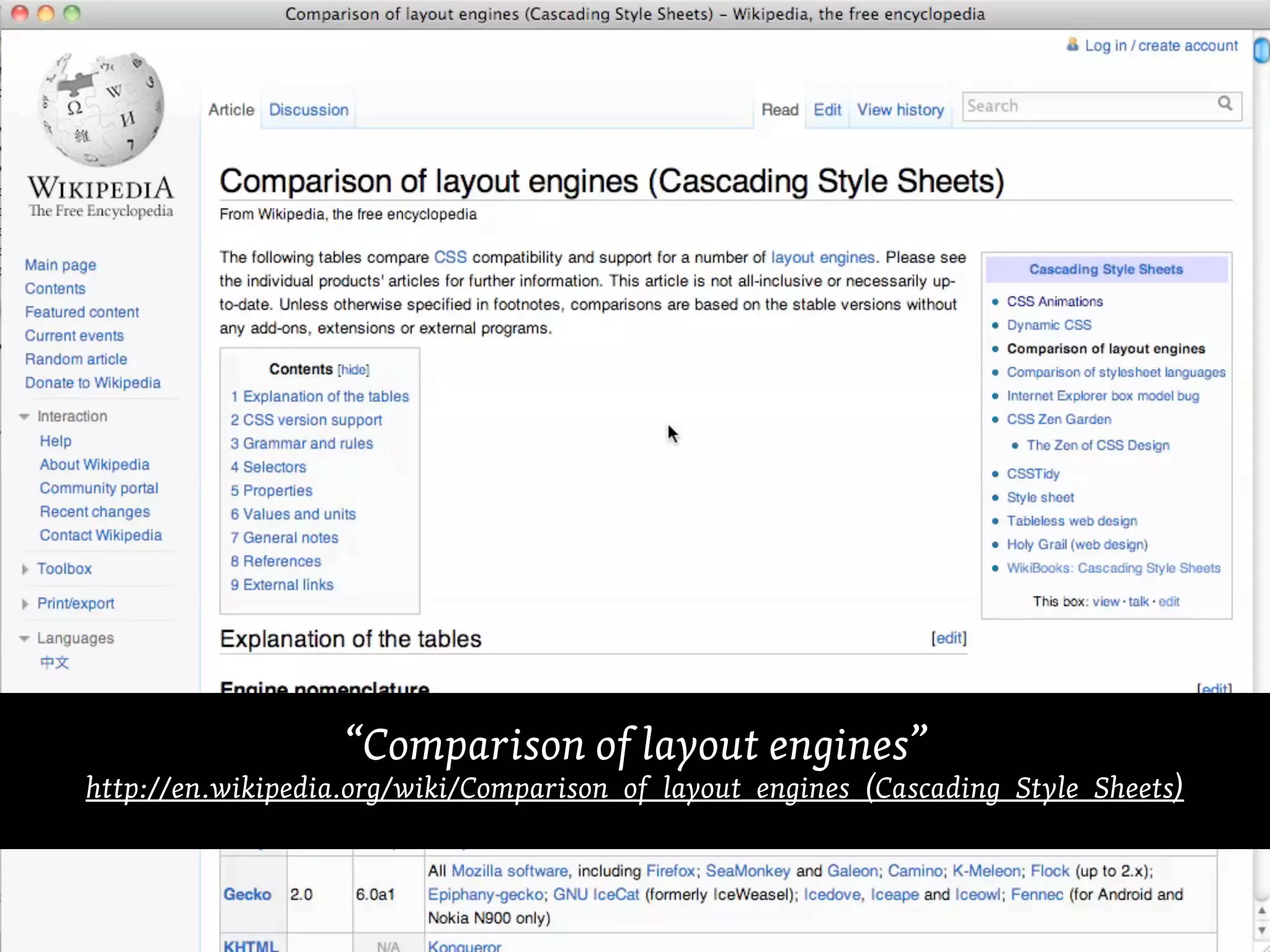Click the search magnifier icon
This screenshot has height=952, width=1270.
tap(1225, 104)
